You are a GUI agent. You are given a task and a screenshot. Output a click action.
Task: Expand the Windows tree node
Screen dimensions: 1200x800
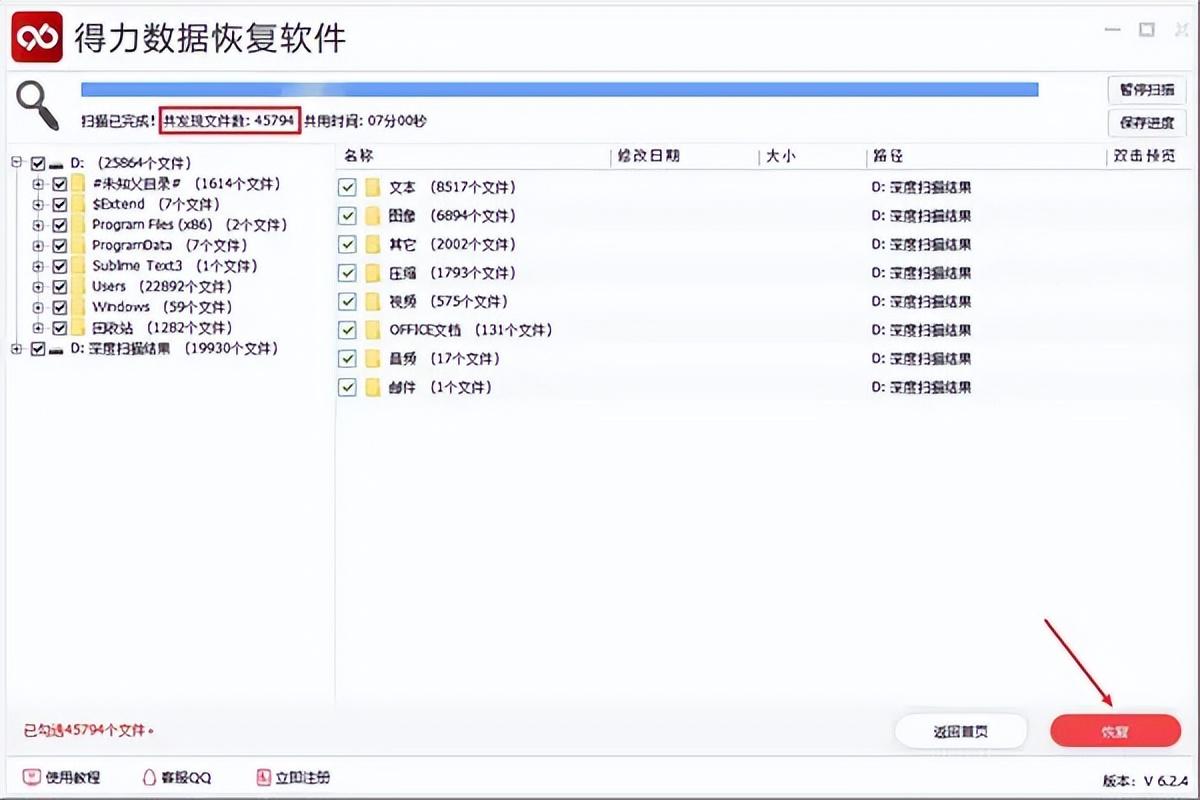click(x=38, y=307)
